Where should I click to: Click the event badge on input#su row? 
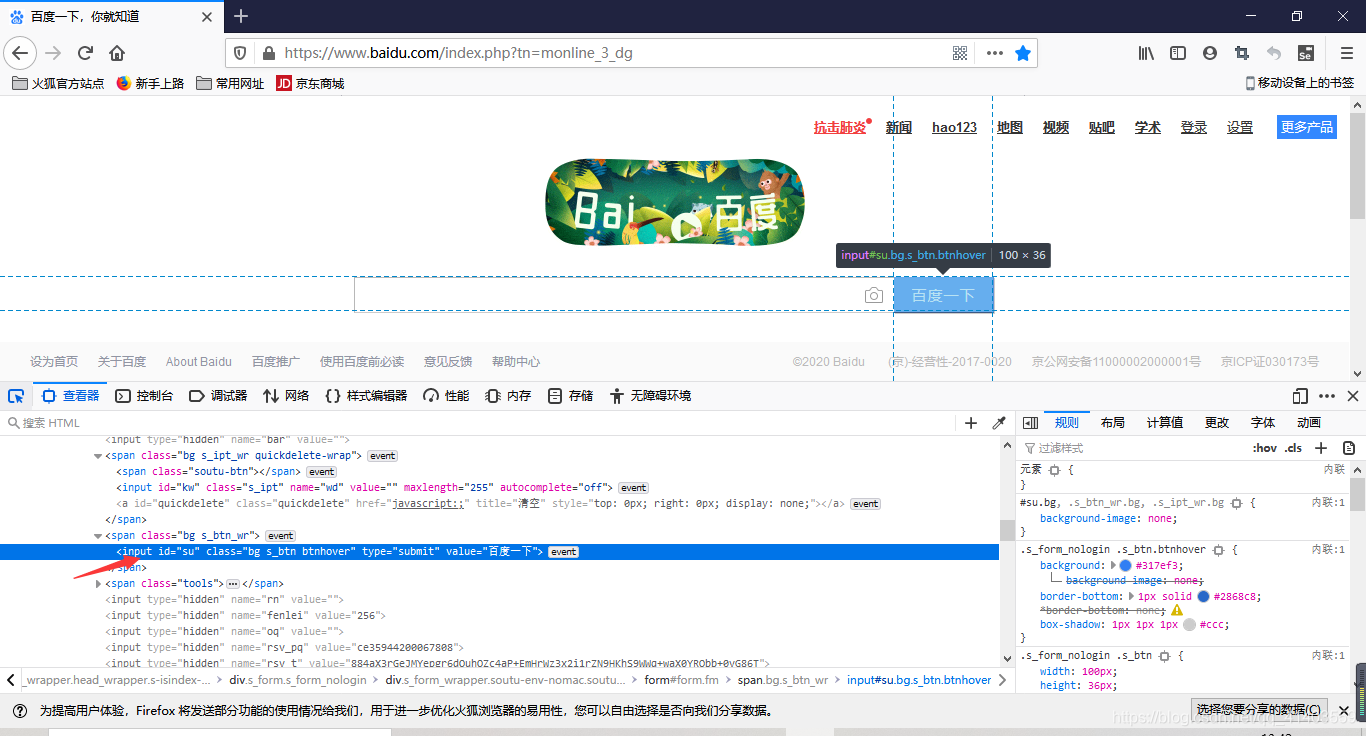[563, 552]
